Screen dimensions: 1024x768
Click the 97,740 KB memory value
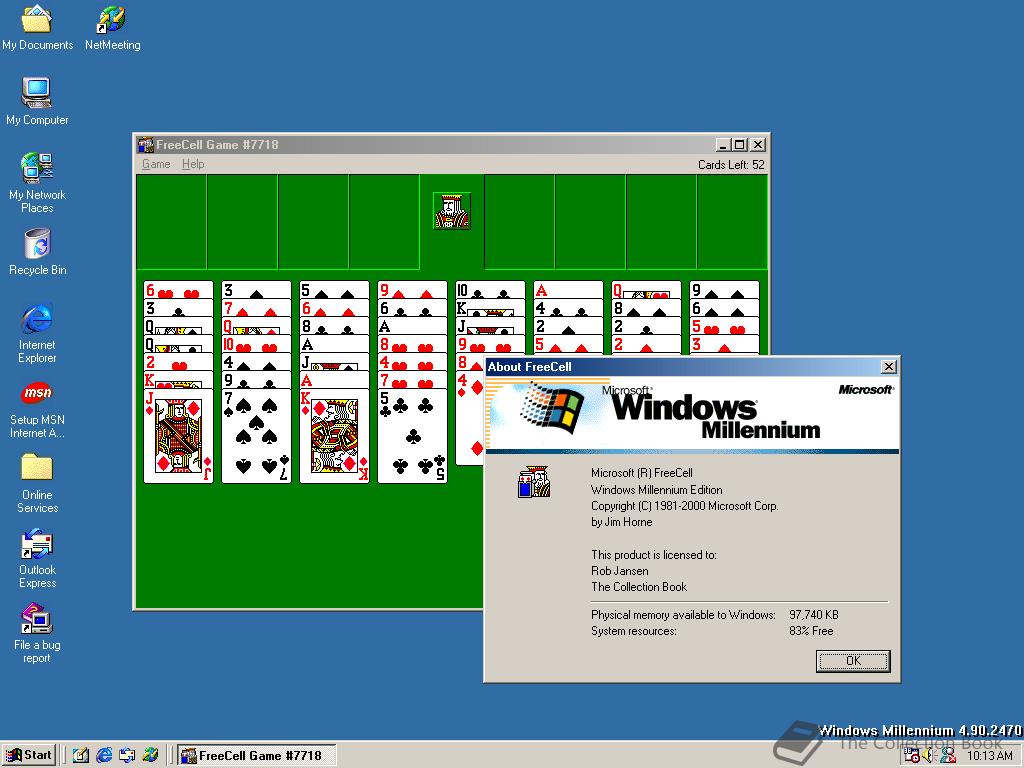point(814,615)
